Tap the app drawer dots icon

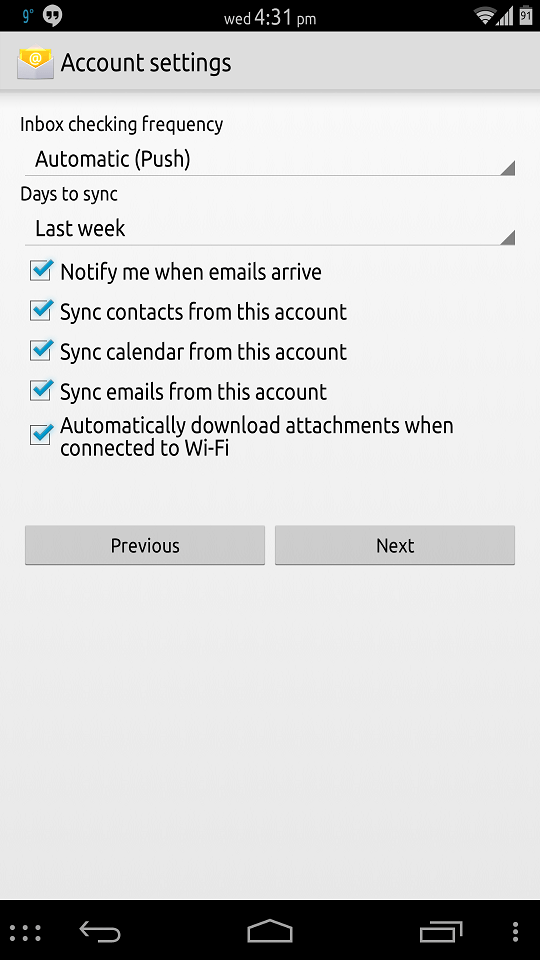[x=25, y=932]
